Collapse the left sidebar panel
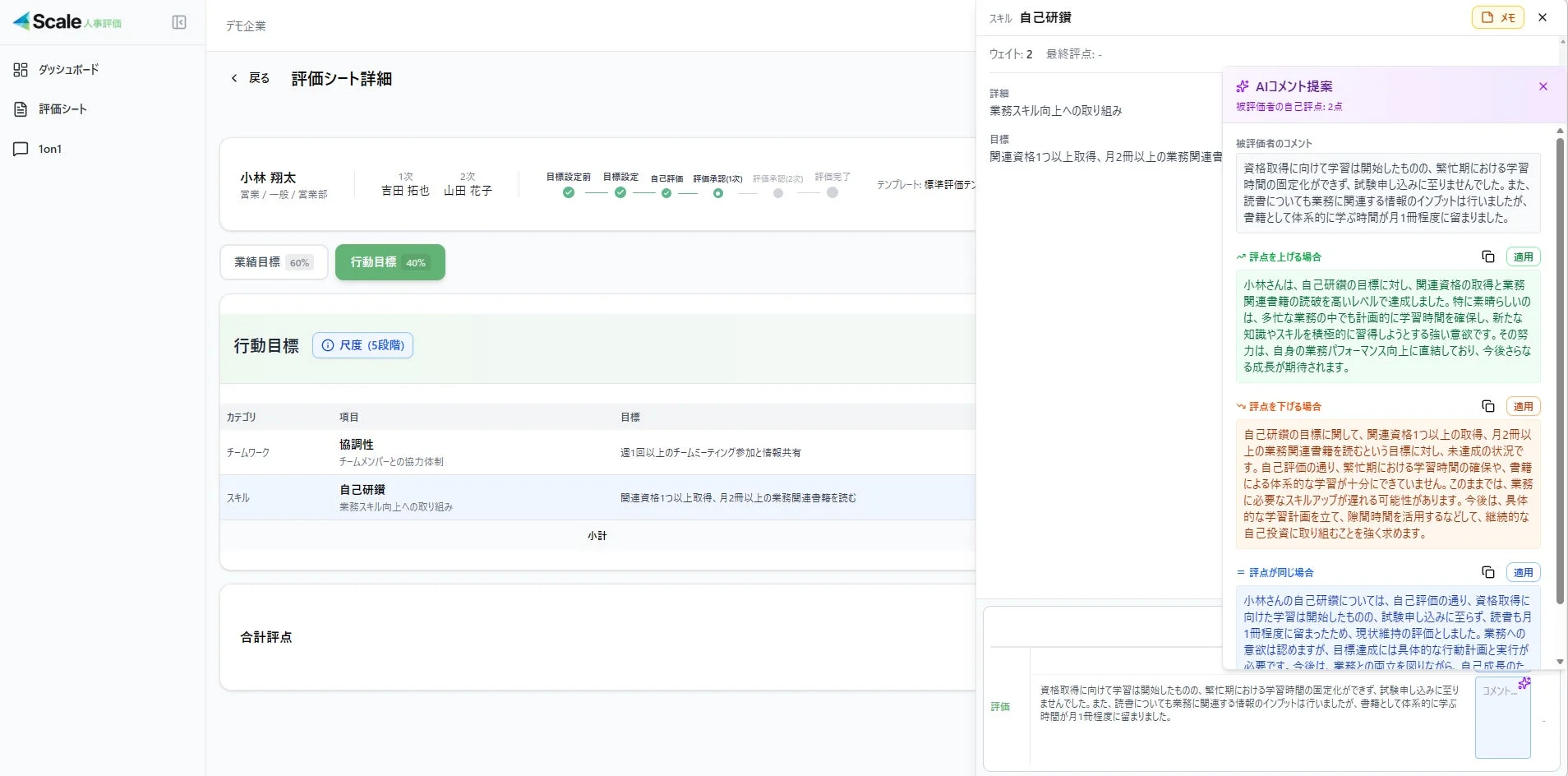1568x776 pixels. 179,21
